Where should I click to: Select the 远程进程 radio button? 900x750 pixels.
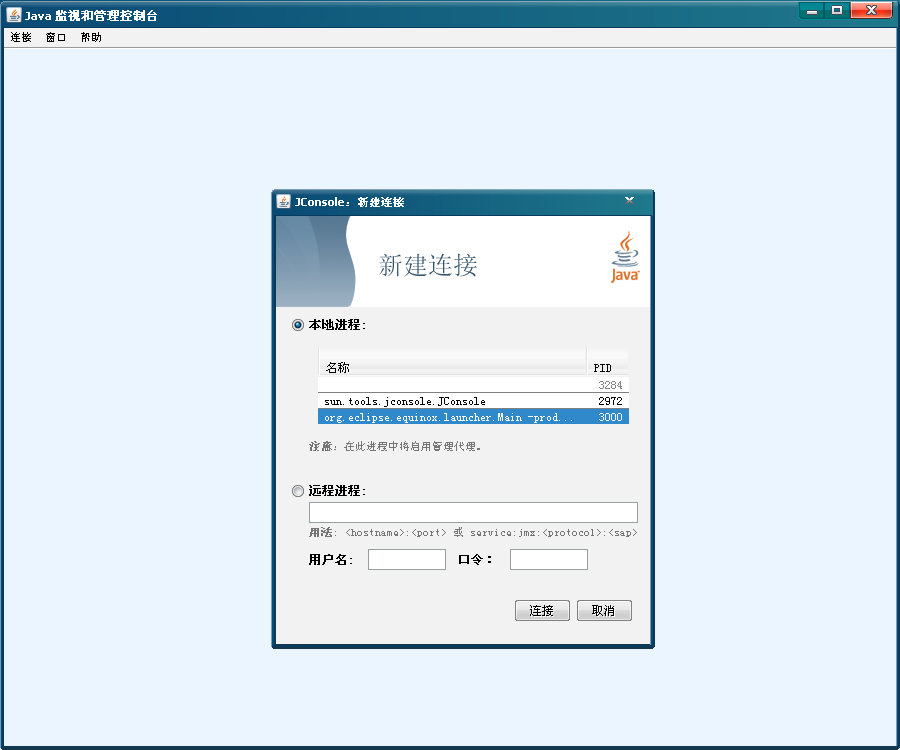pyautogui.click(x=298, y=491)
